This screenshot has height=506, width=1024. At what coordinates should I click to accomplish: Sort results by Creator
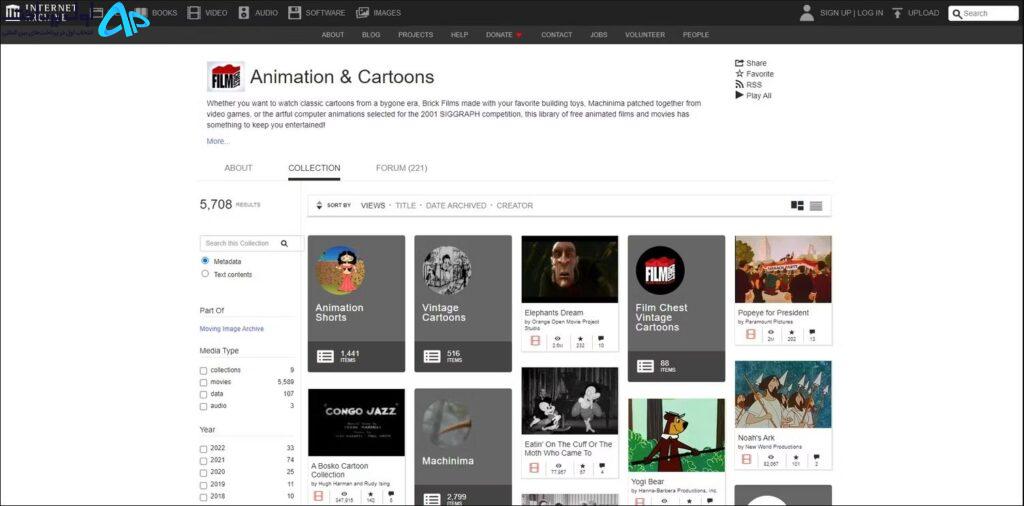(x=515, y=206)
